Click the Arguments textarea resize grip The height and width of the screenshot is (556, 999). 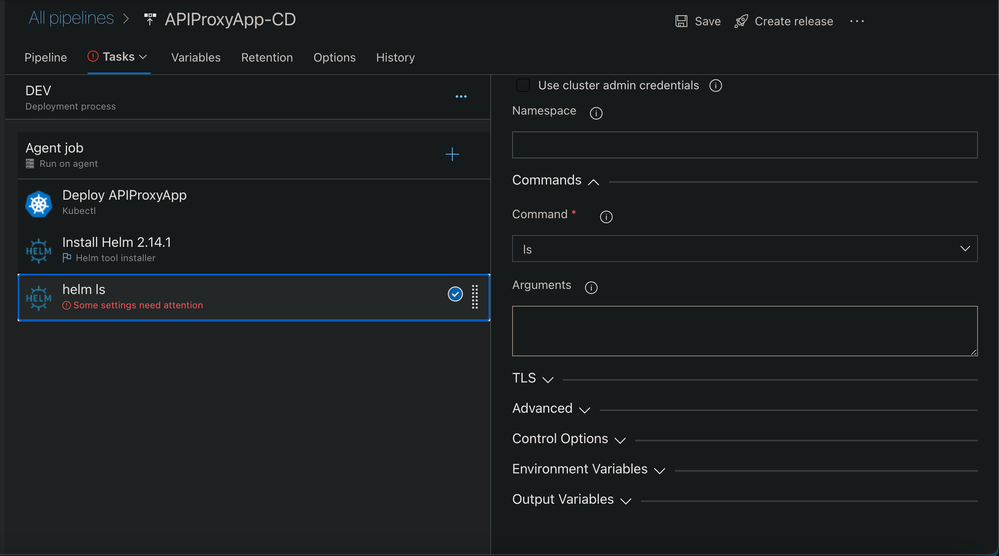pos(974,352)
